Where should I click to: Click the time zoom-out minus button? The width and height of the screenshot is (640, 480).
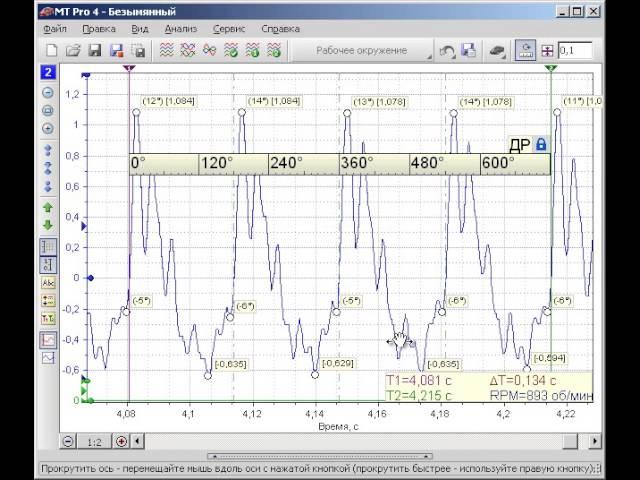click(x=68, y=441)
